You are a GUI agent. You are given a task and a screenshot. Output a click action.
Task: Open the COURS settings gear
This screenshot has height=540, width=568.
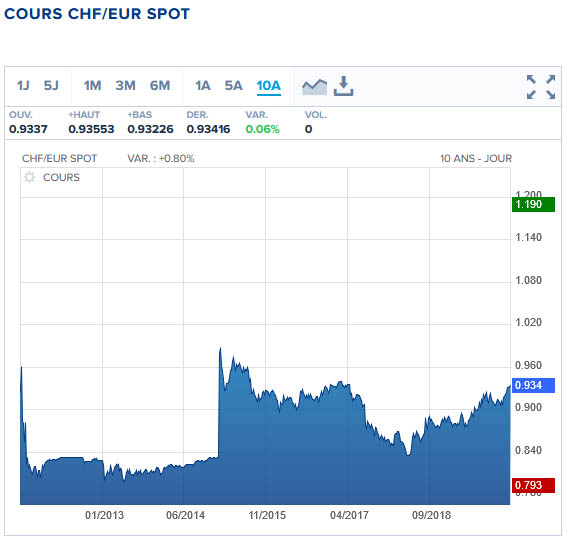(29, 177)
